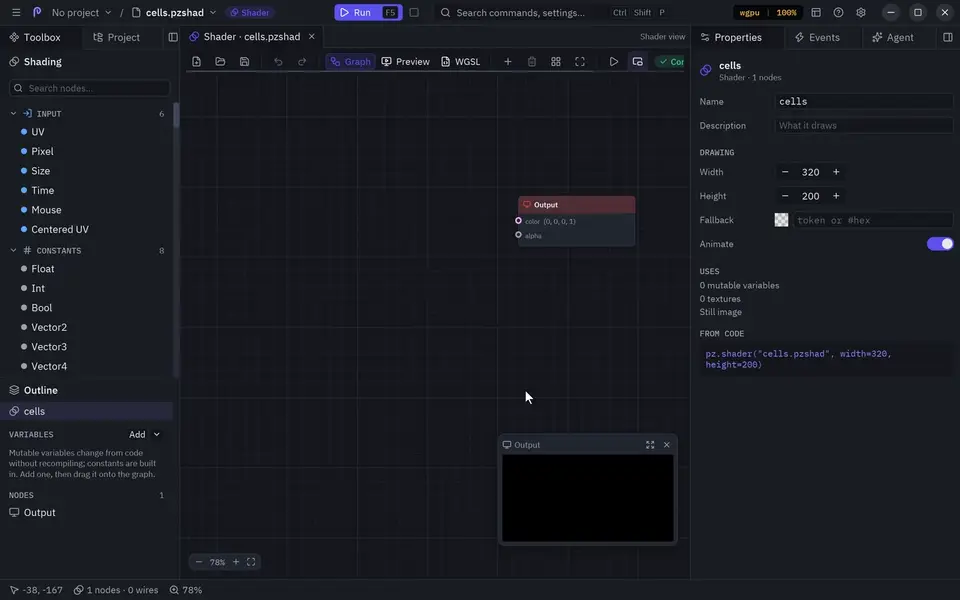Switch to the WGSL code view
Viewport: 960px width, 600px height.
(460, 62)
